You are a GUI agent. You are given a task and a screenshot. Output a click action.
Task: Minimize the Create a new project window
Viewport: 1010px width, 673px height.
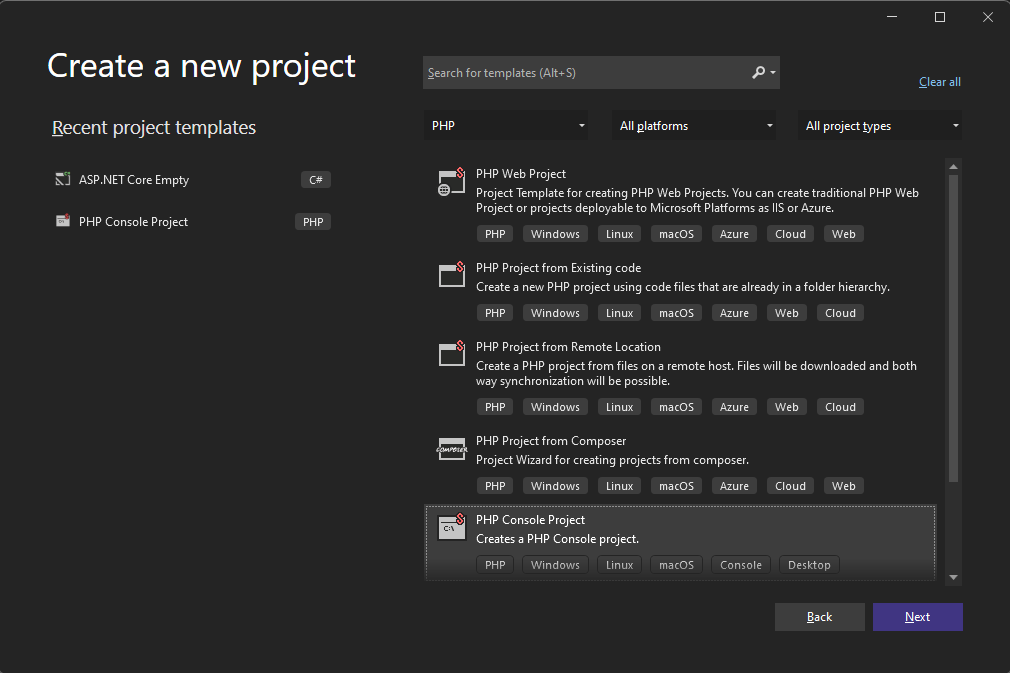[x=892, y=17]
